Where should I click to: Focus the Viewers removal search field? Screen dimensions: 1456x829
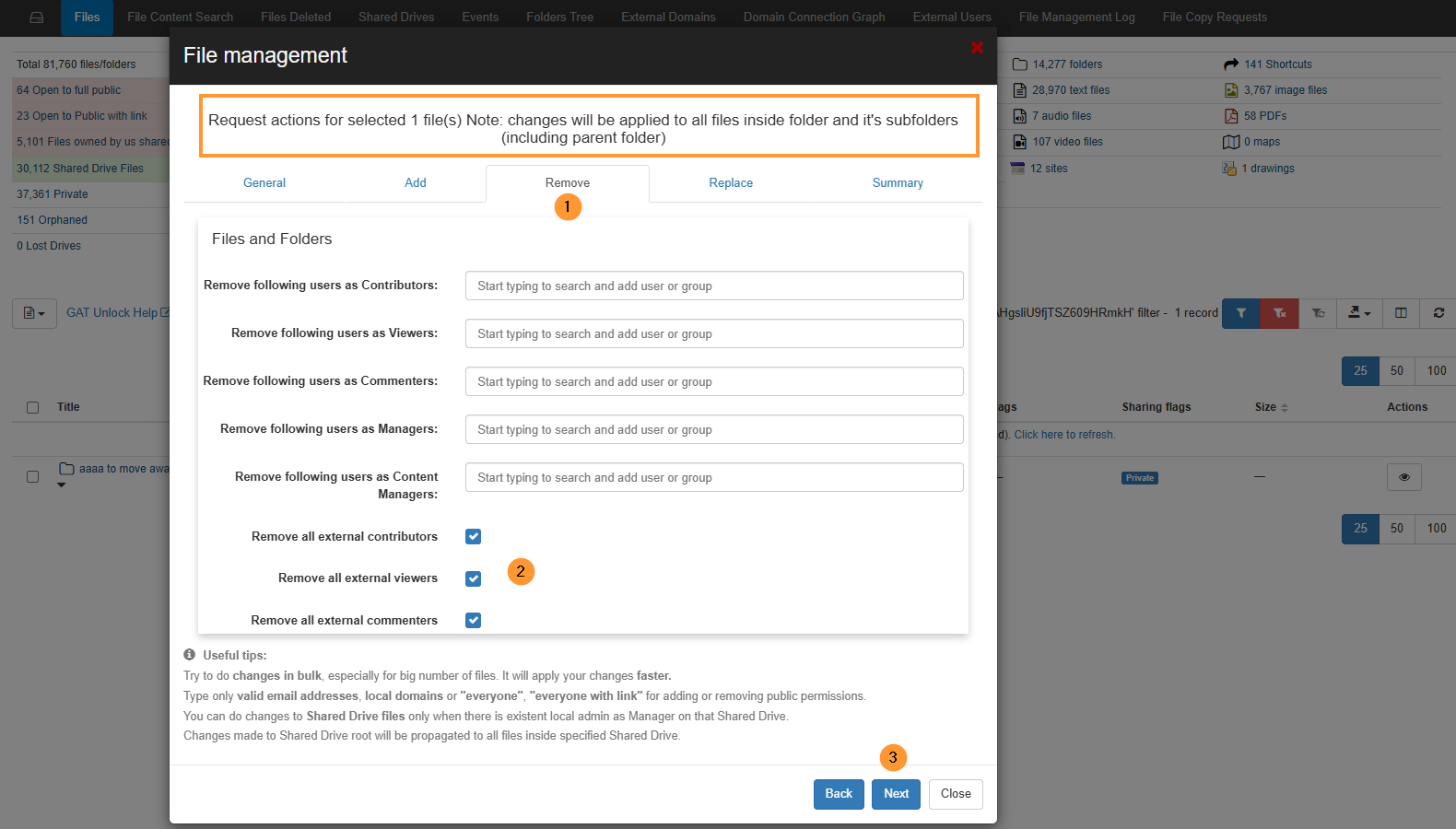(714, 333)
